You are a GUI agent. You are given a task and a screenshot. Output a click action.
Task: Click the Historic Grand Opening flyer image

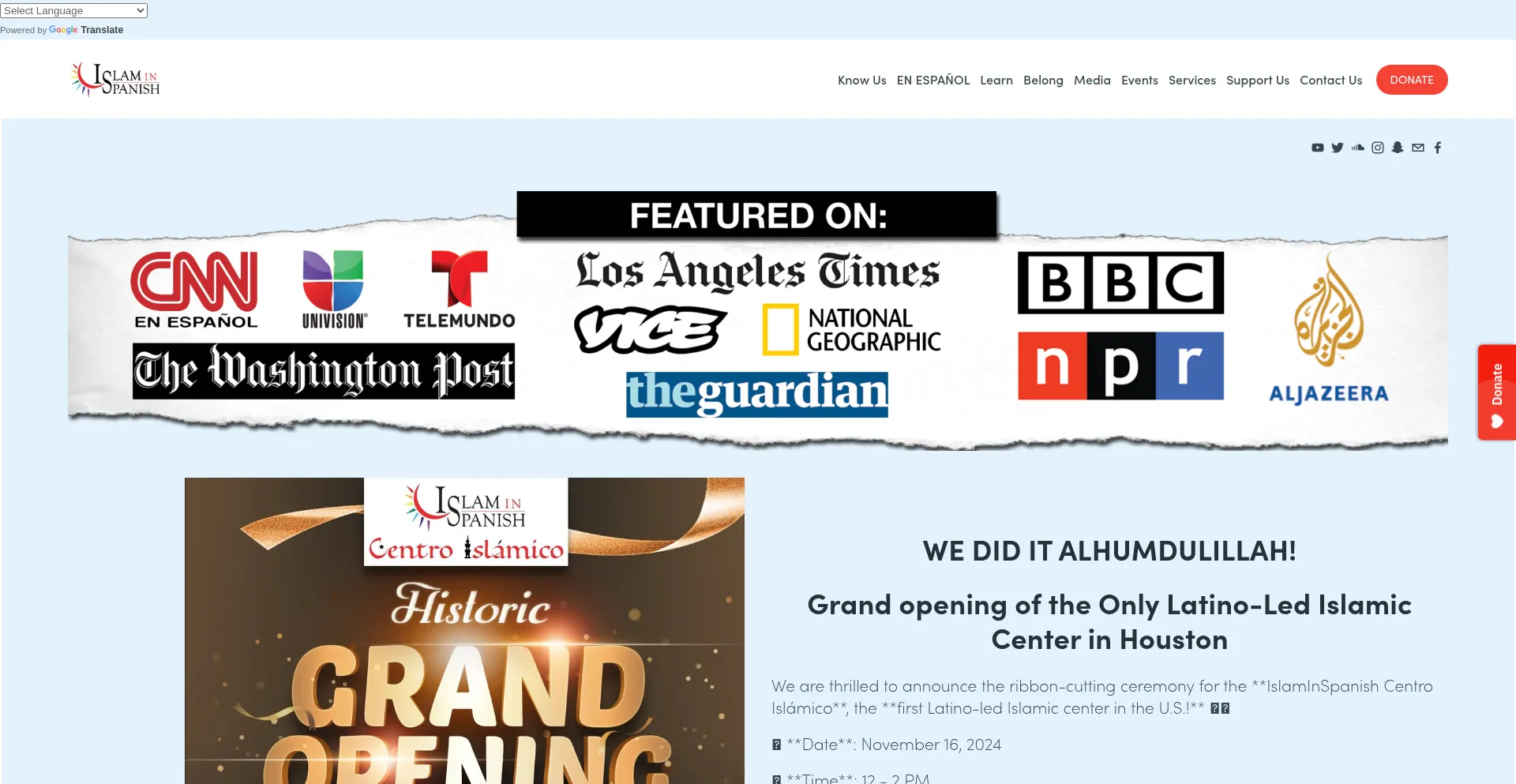click(464, 631)
